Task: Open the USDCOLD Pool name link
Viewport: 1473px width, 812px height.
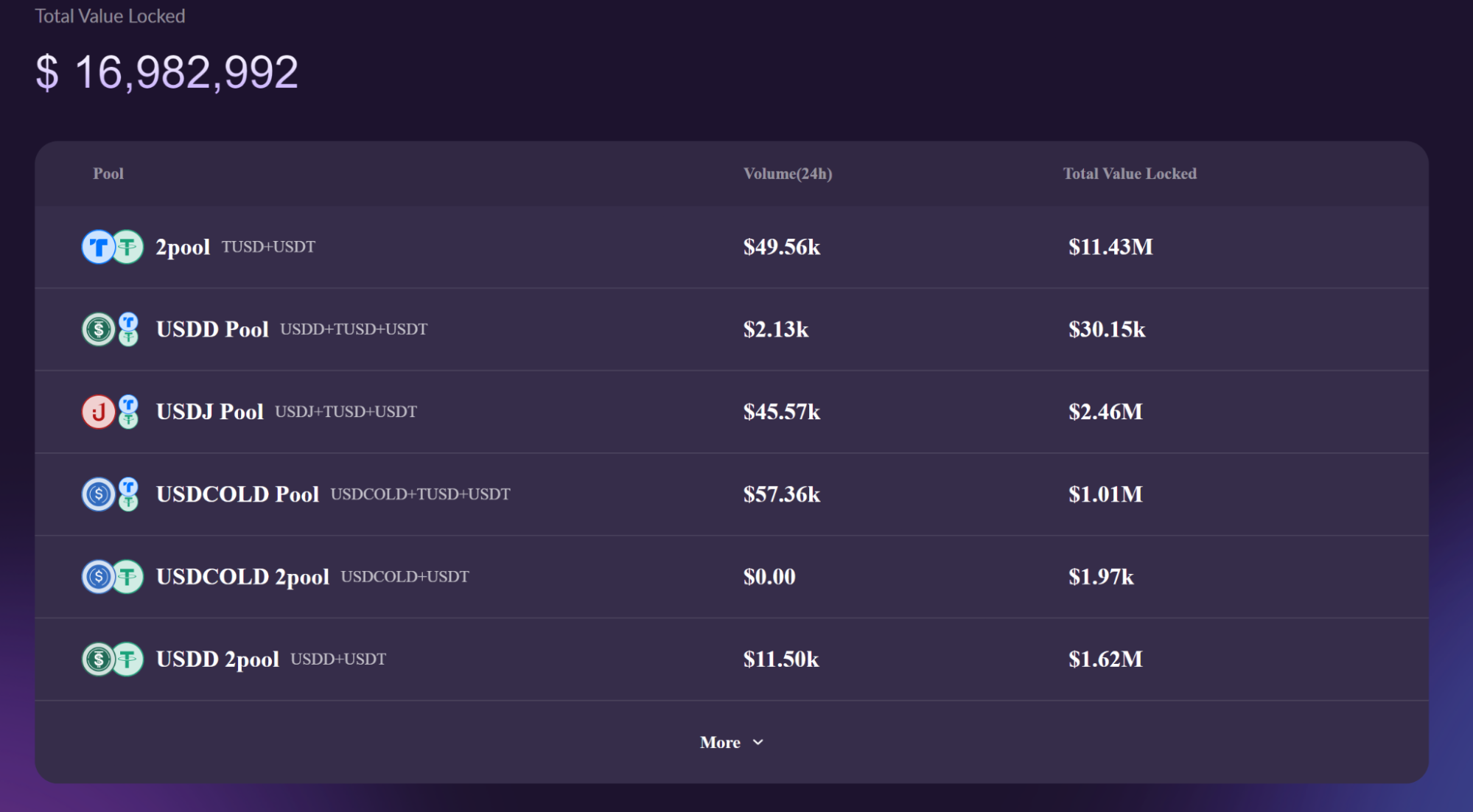Action: 237,494
